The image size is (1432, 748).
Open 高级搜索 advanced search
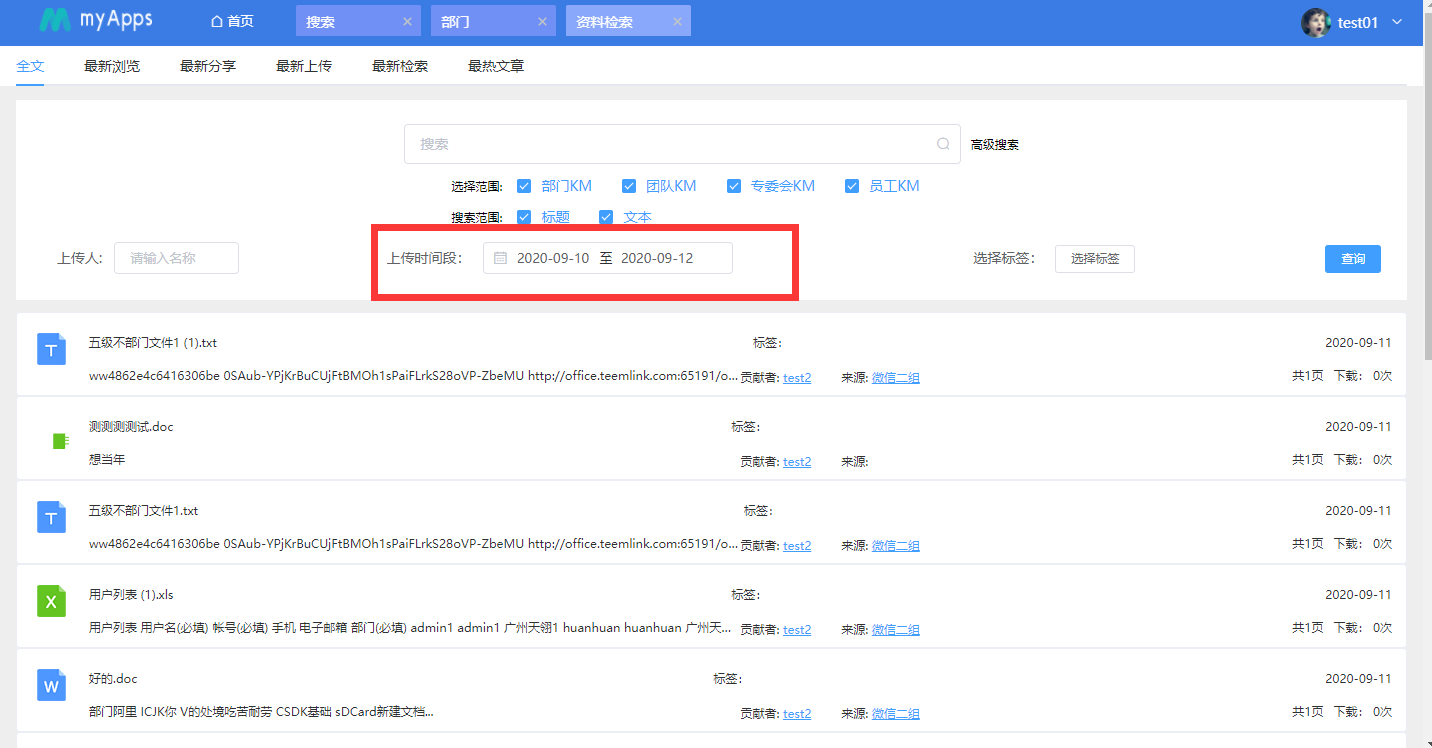tap(995, 144)
